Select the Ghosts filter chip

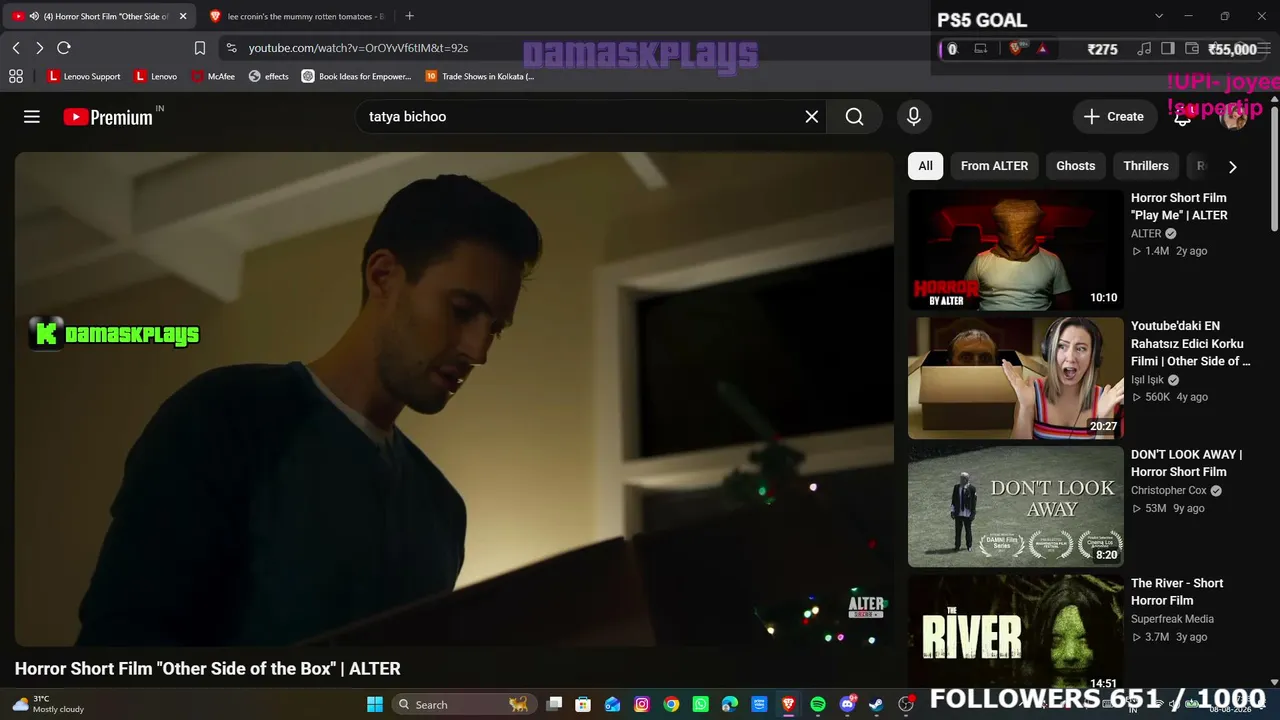pos(1076,166)
